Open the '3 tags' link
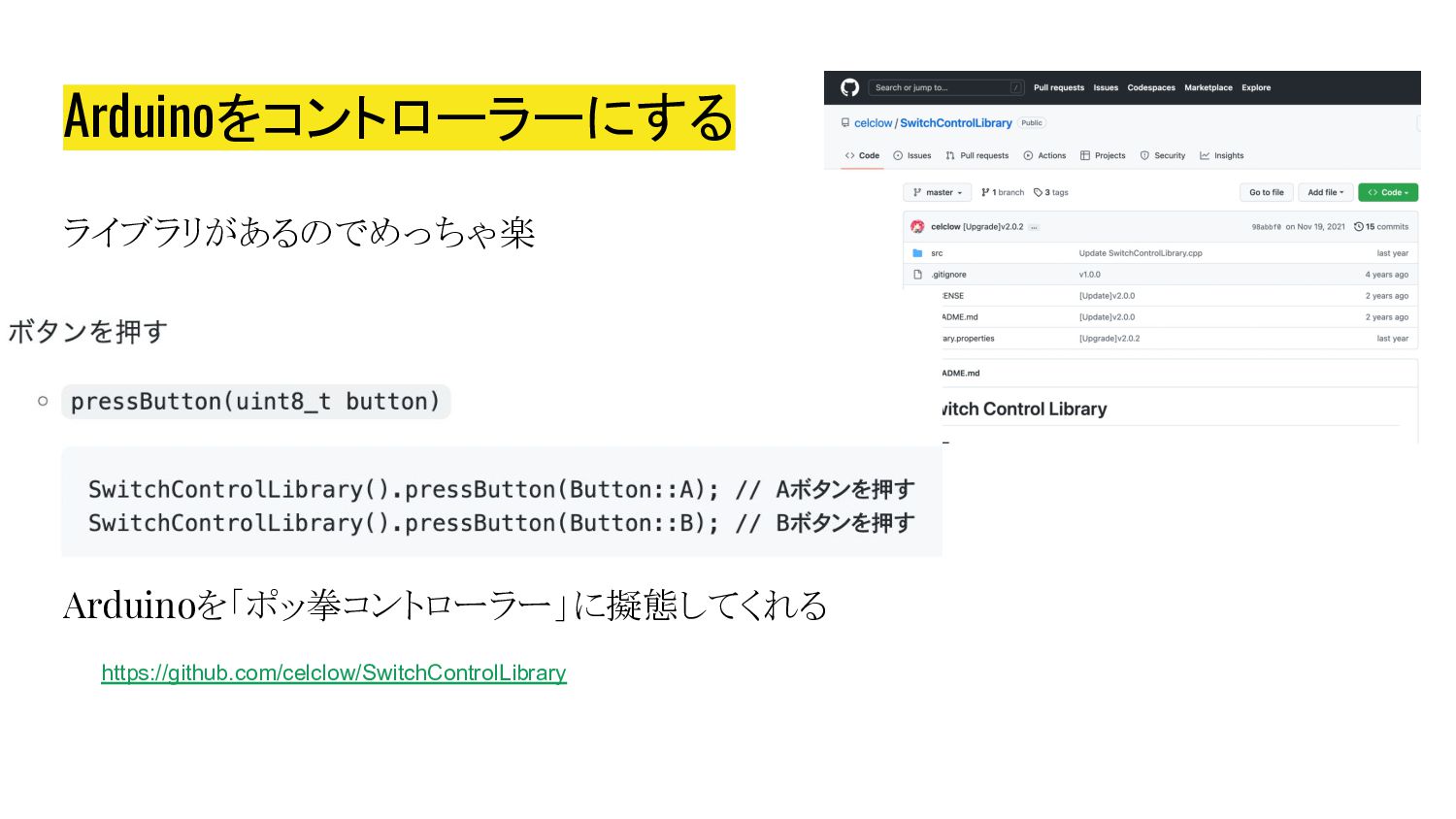1456x819 pixels. (x=1051, y=192)
